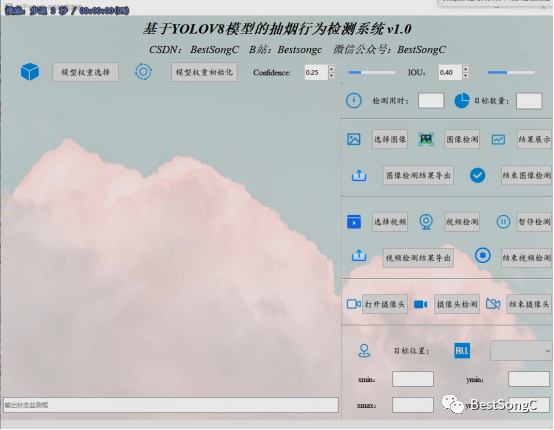Click the 模型权重初始化 button
The height and width of the screenshot is (430, 554).
tap(204, 72)
